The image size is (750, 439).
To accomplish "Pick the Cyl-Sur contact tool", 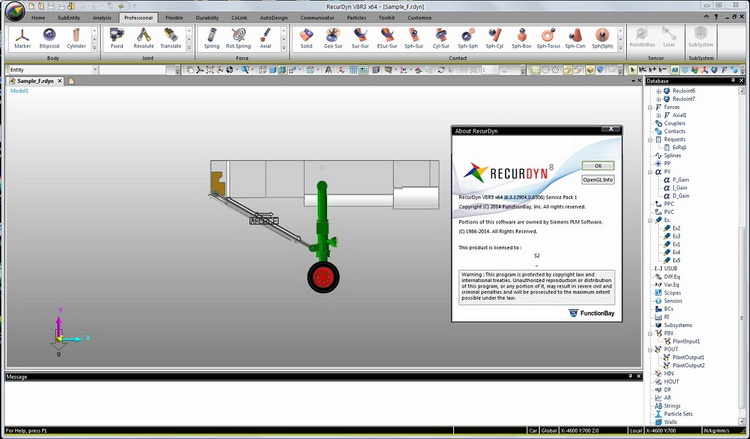I will 441,39.
